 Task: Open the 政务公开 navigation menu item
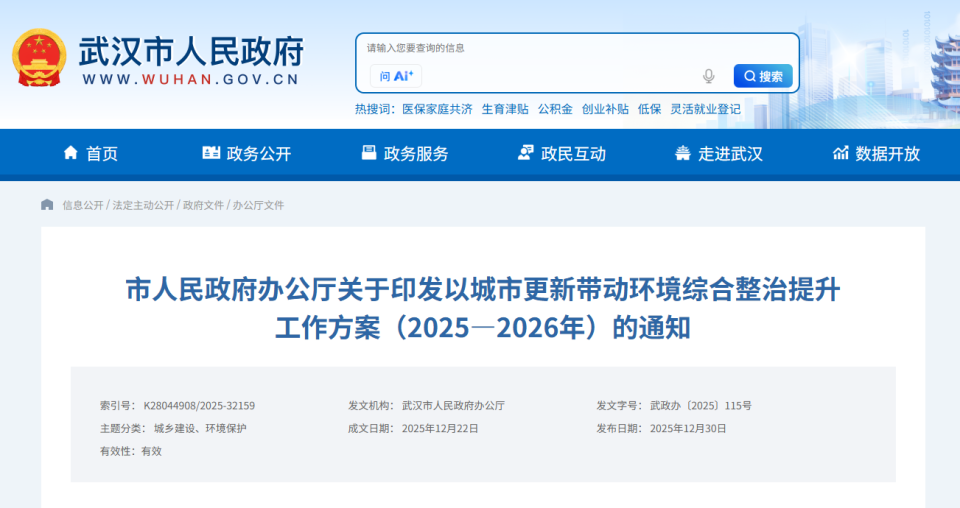(259, 154)
